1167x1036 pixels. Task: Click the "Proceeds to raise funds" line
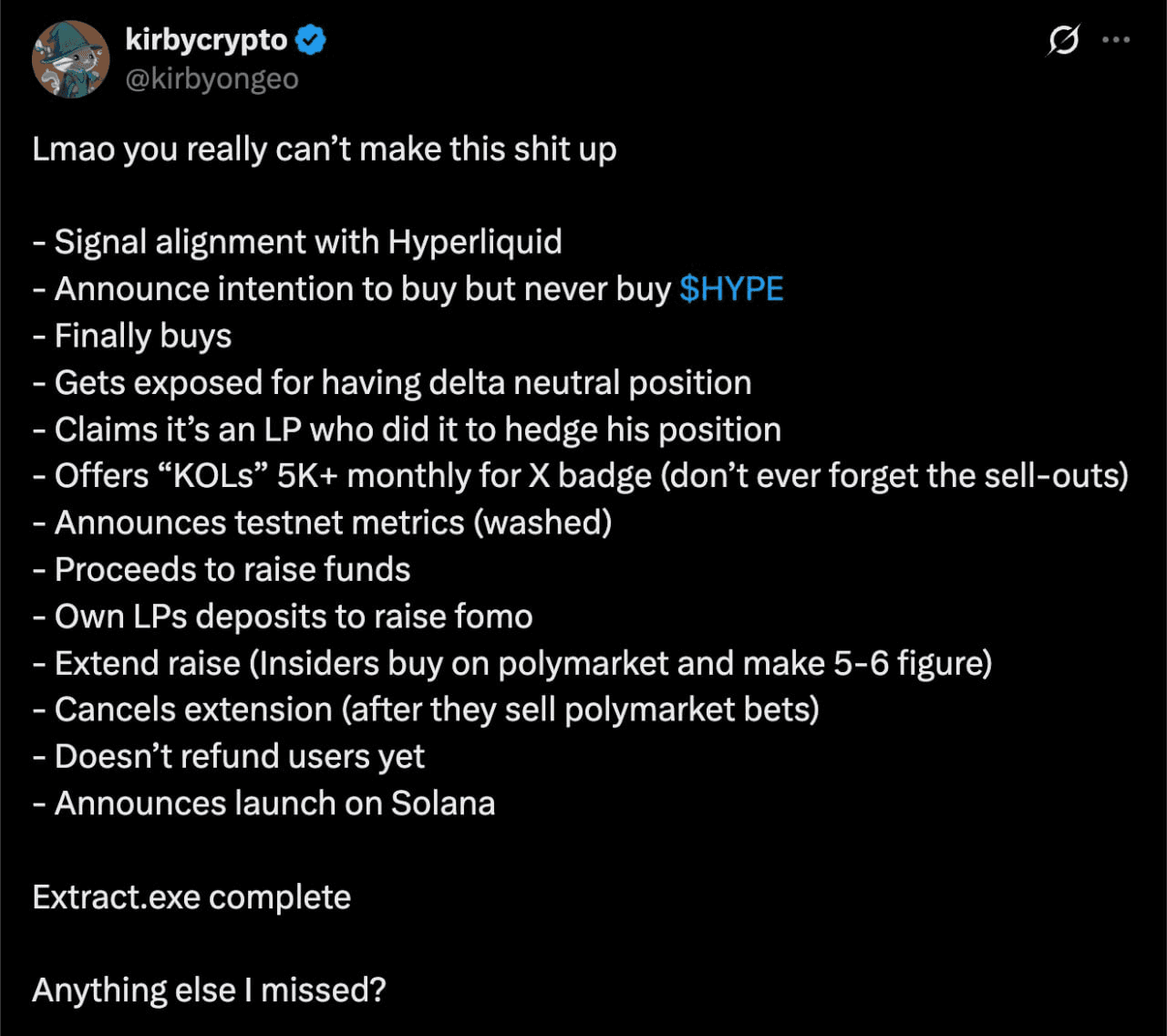click(222, 570)
